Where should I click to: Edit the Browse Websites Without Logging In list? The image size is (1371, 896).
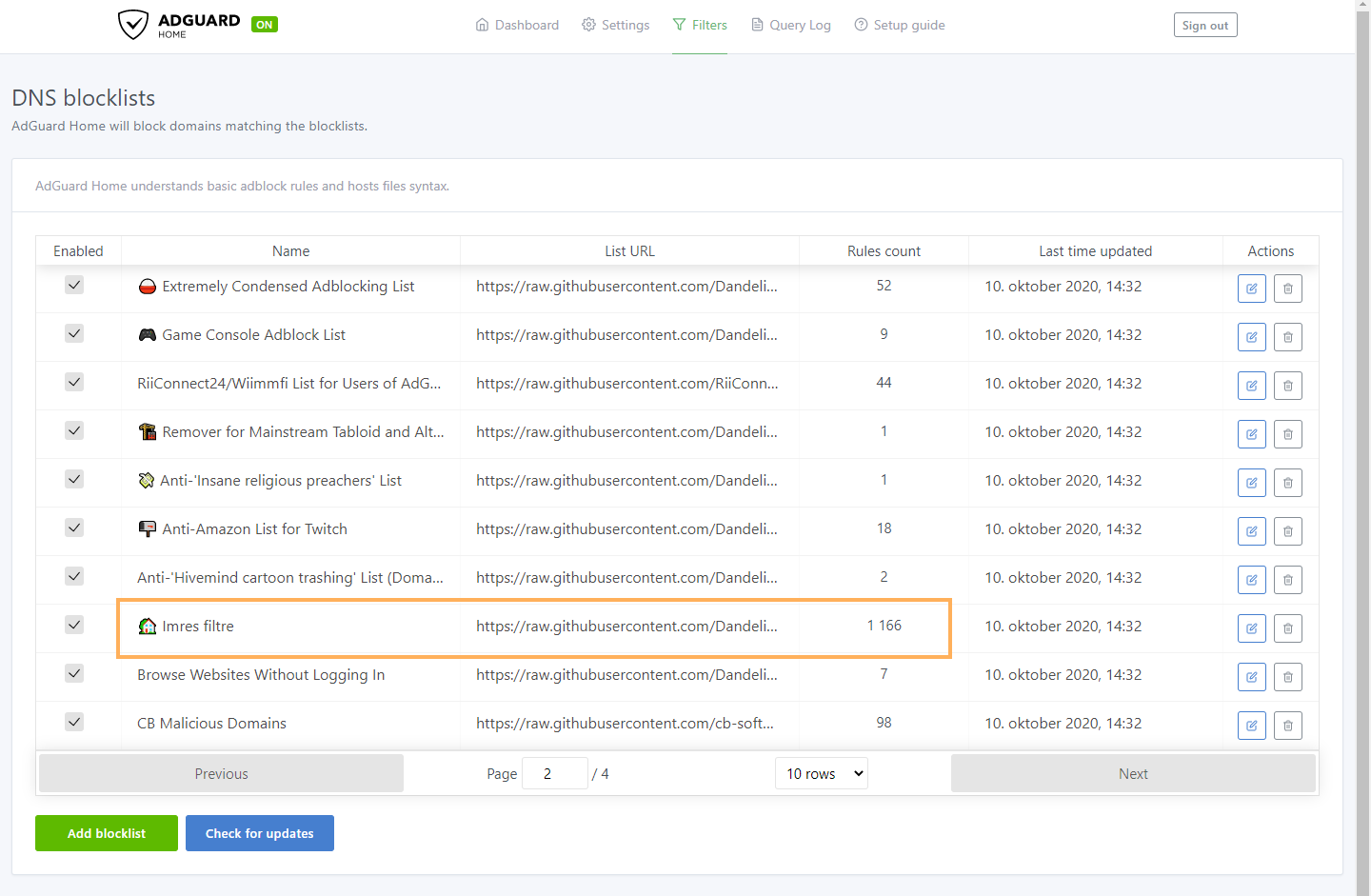pyautogui.click(x=1252, y=677)
